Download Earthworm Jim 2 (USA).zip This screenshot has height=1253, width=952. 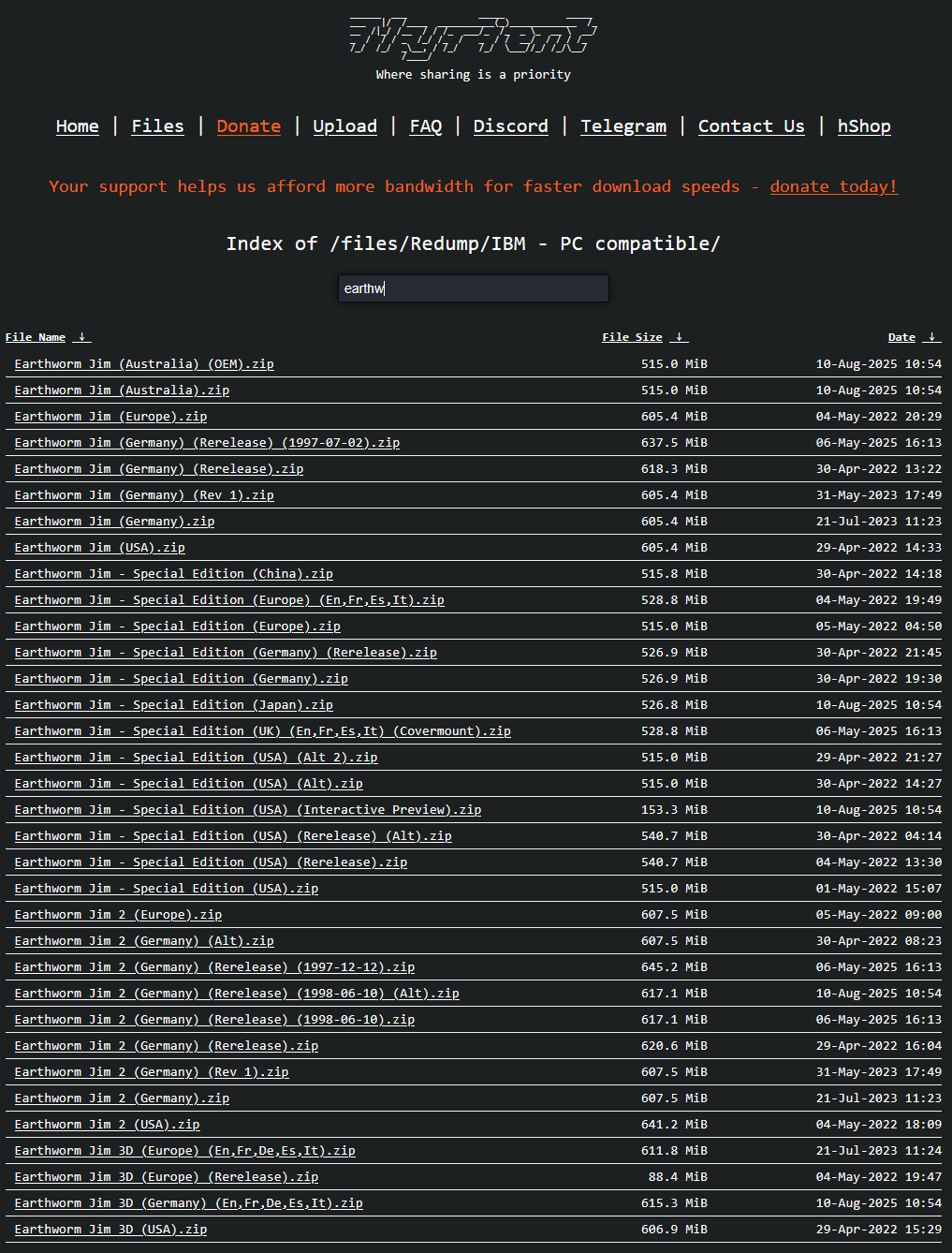pyautogui.click(x=107, y=1125)
